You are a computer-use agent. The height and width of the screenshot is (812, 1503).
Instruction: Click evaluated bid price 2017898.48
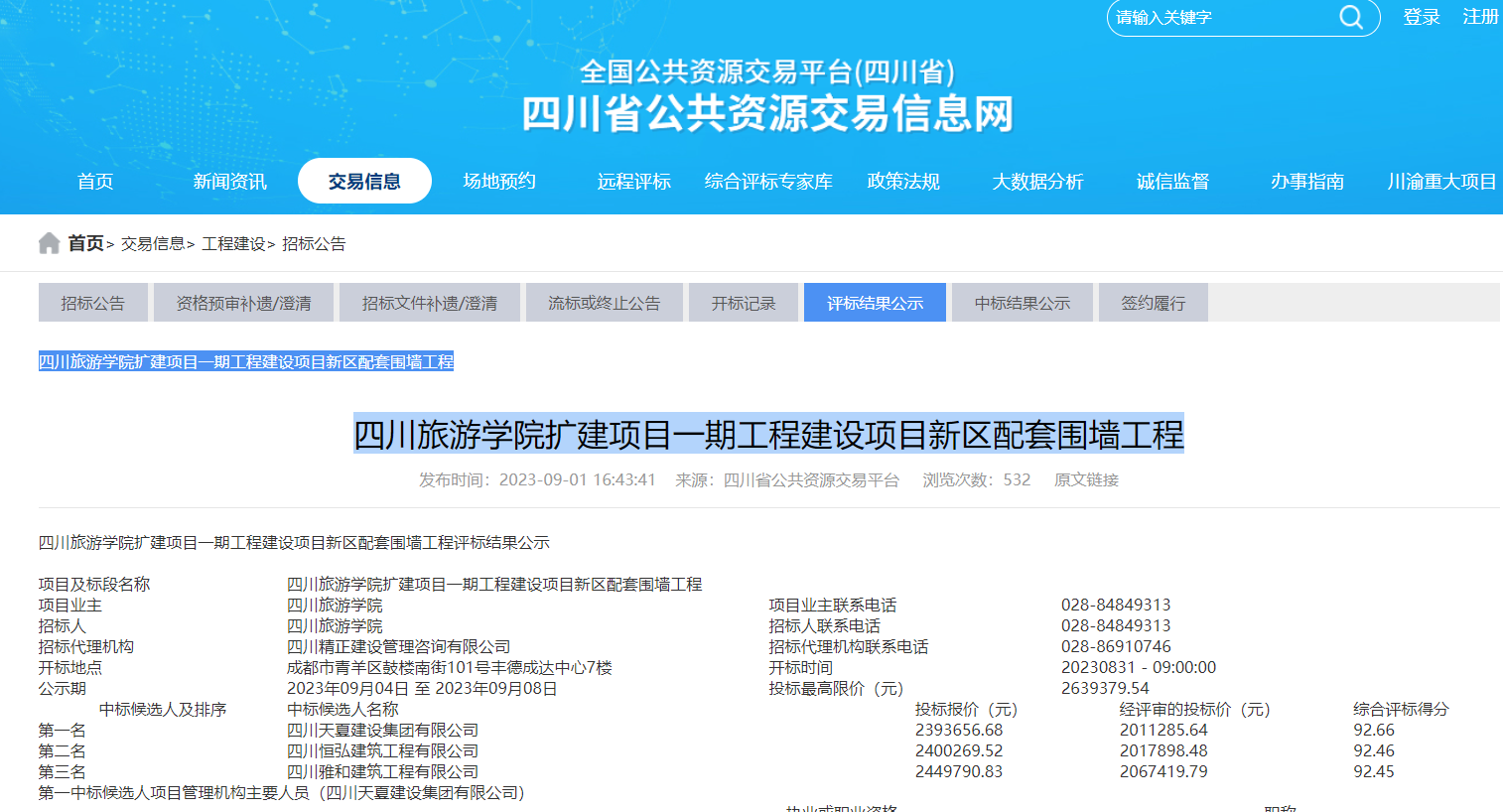(1163, 751)
